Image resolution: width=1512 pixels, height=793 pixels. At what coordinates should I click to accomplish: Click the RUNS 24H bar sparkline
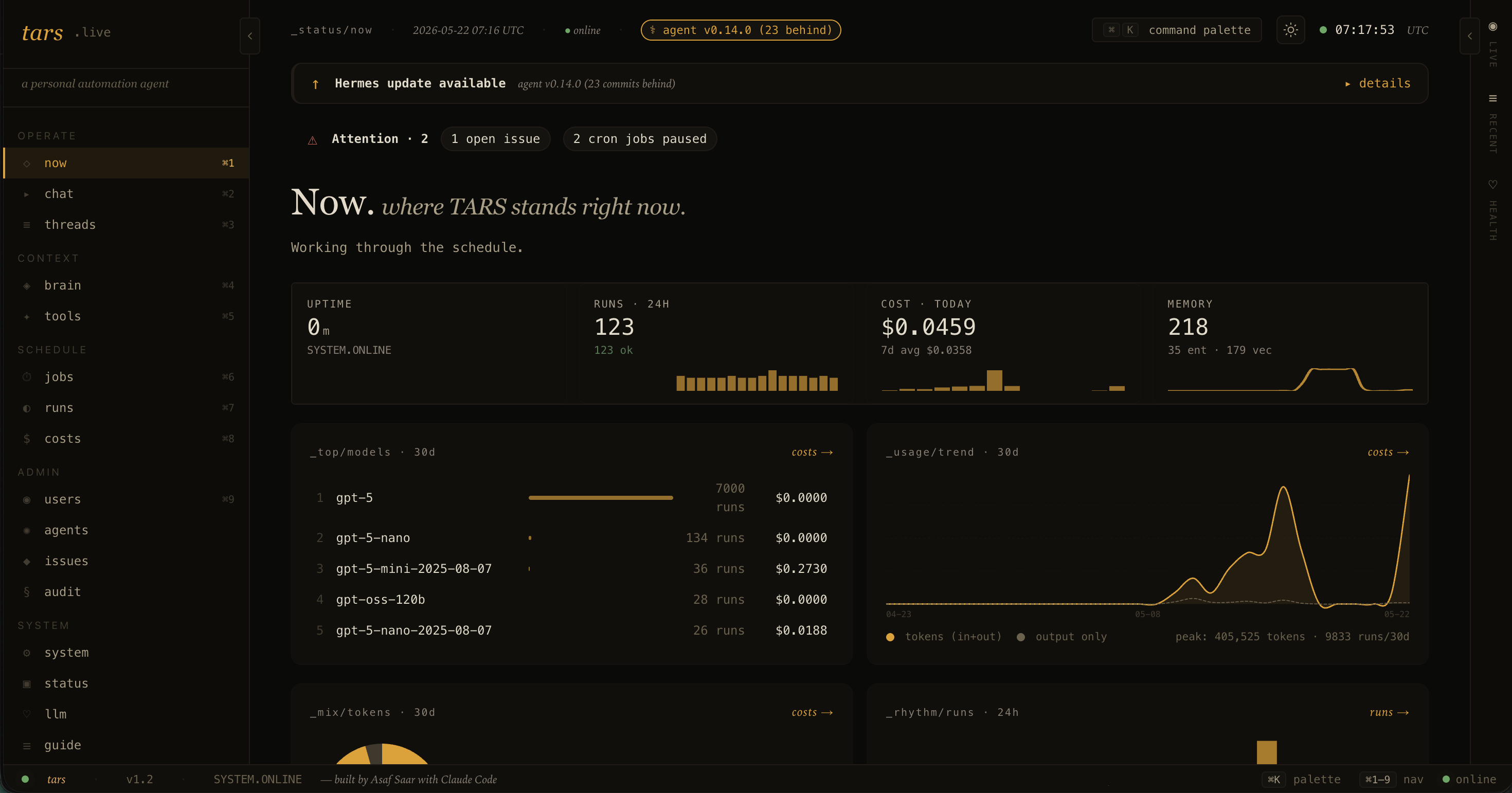coord(757,381)
